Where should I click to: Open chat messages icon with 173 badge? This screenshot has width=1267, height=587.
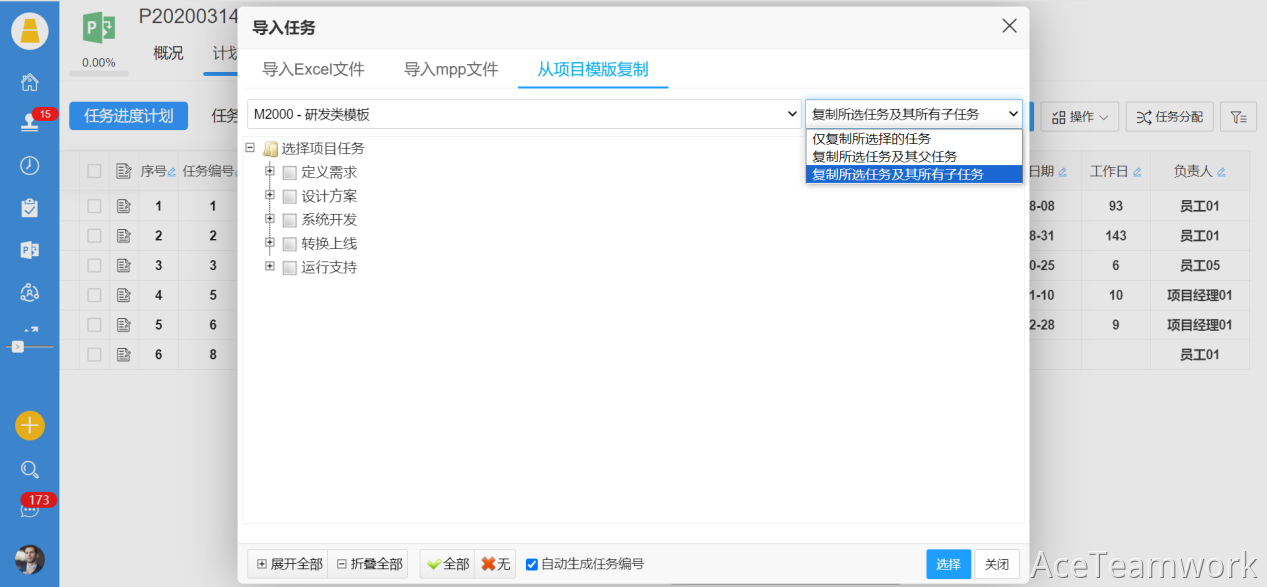point(30,509)
